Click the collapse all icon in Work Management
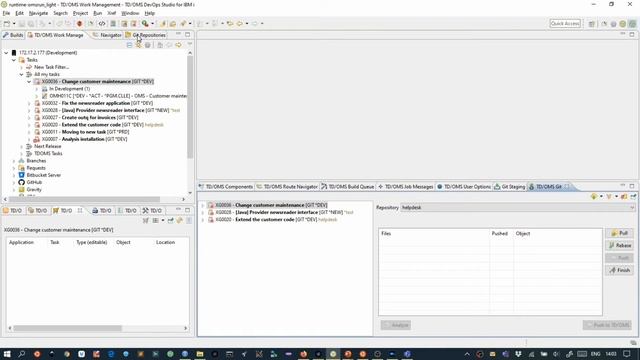 pyautogui.click(x=129, y=45)
